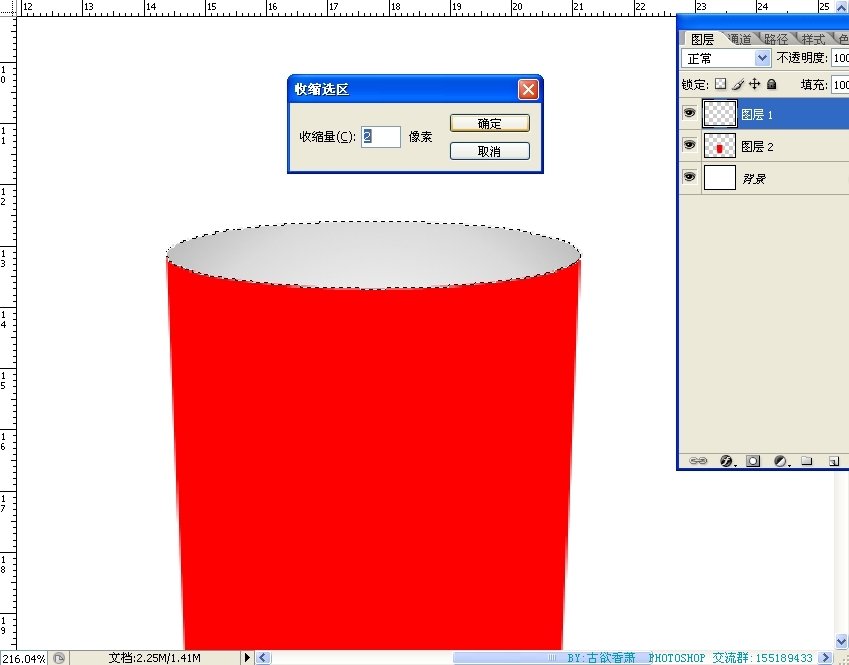Lock all layer attributes

(771, 85)
